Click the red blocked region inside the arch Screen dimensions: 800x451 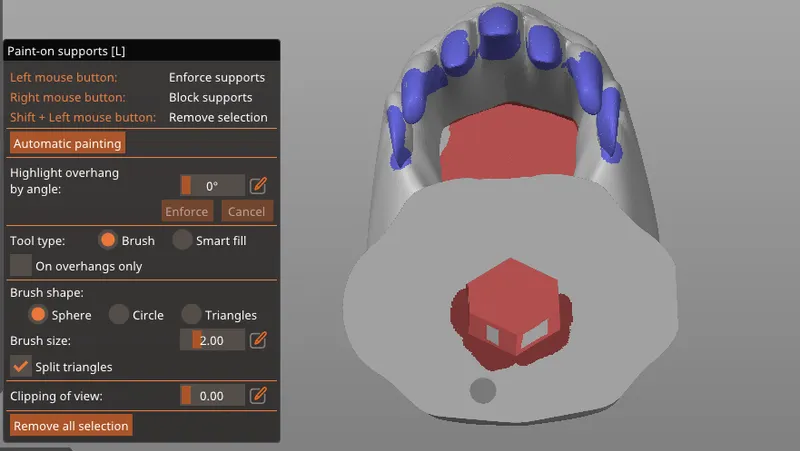click(510, 145)
